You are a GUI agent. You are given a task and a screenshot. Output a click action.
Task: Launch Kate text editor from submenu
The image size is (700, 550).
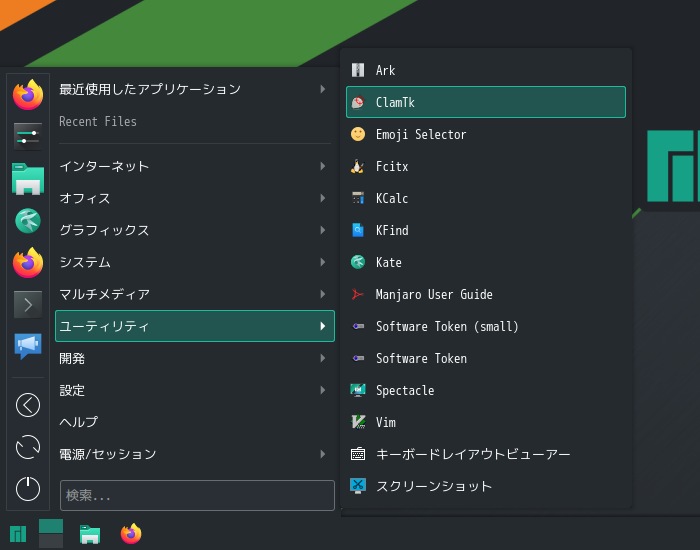point(486,262)
